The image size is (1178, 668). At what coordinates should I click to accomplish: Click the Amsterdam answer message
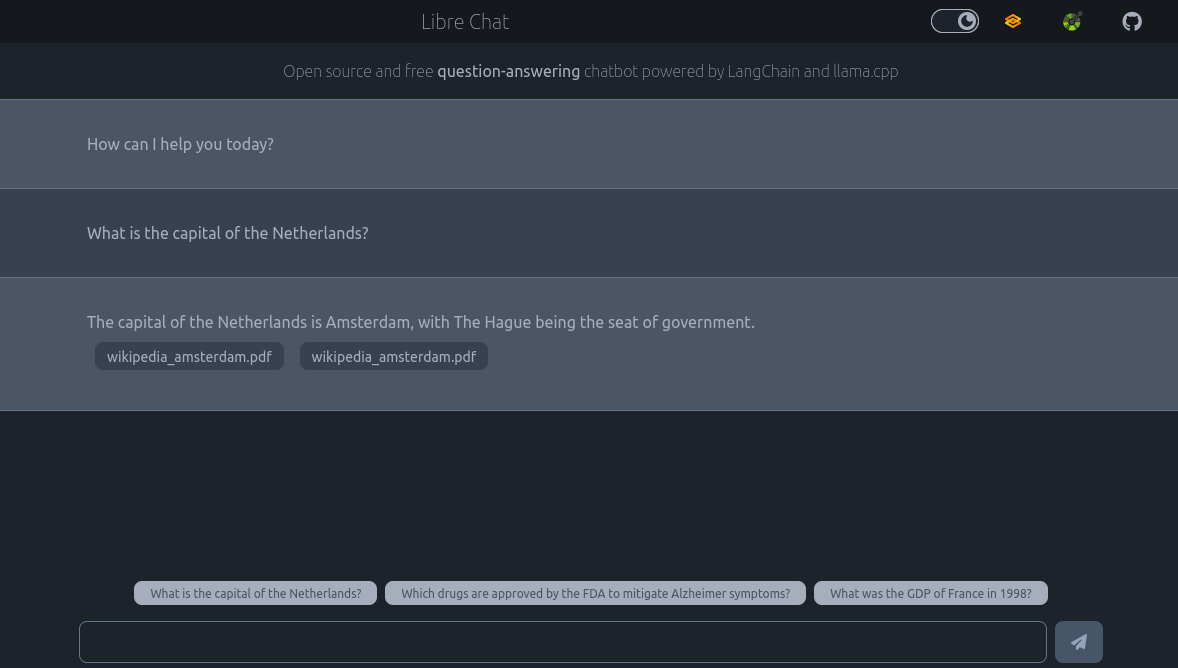point(420,322)
